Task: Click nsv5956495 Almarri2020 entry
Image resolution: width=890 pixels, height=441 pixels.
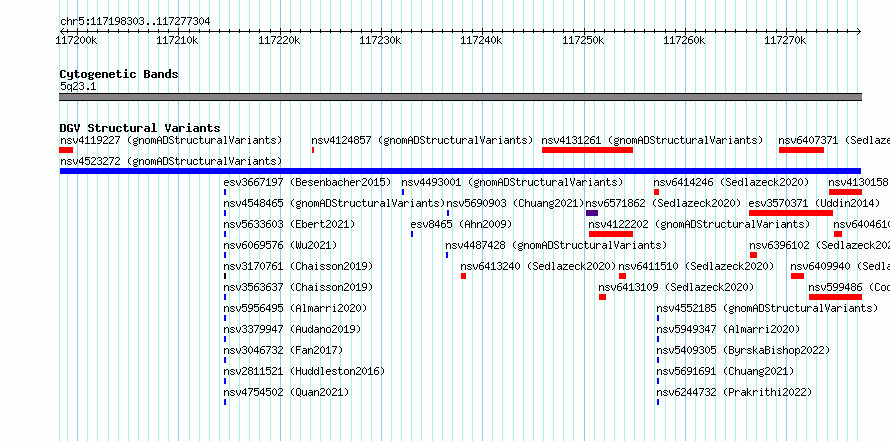Action: [x=295, y=308]
